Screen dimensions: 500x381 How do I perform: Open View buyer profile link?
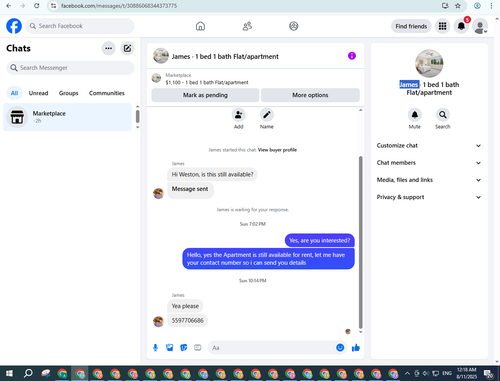point(277,150)
